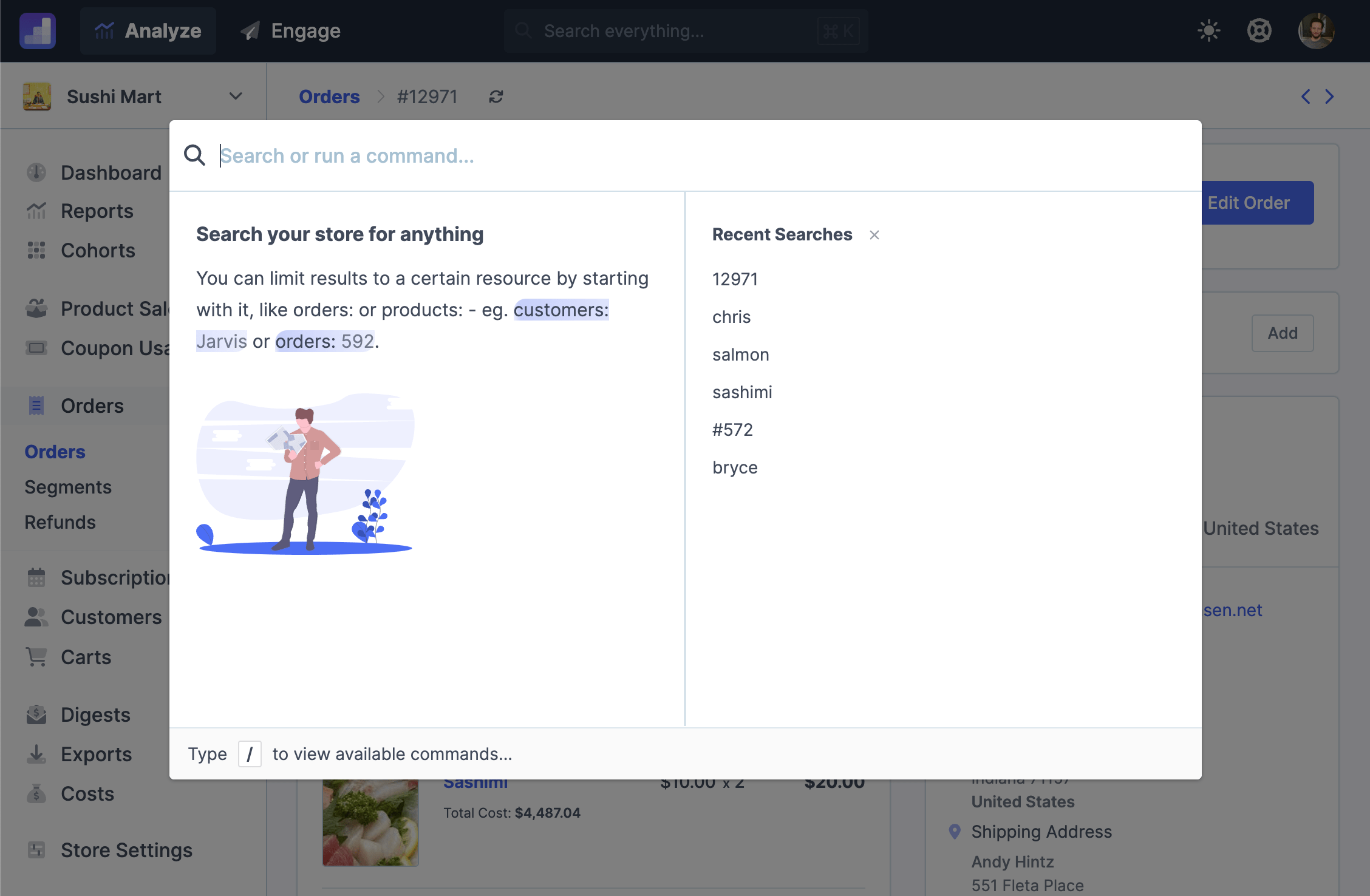
Task: Open the help lifebuoy icon
Action: (x=1259, y=30)
